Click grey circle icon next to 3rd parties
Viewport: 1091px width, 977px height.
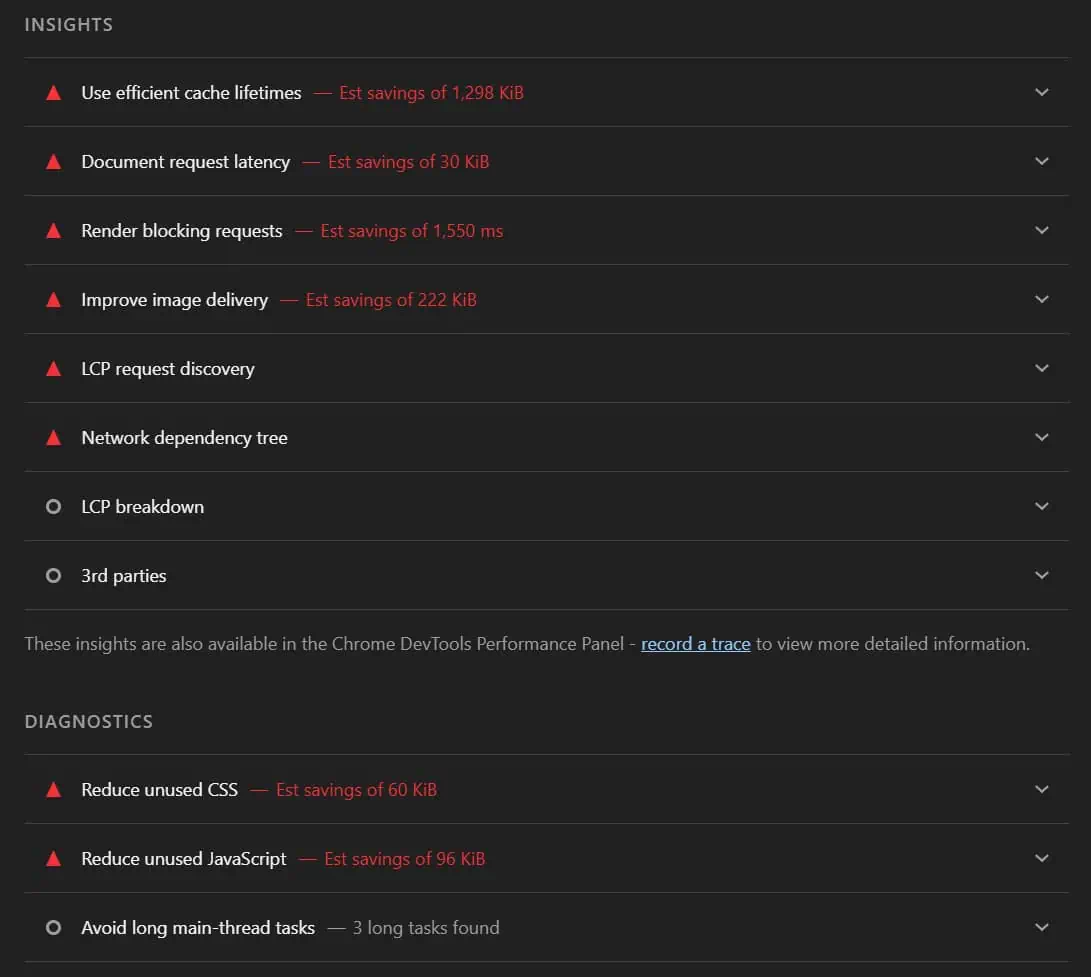(x=54, y=576)
